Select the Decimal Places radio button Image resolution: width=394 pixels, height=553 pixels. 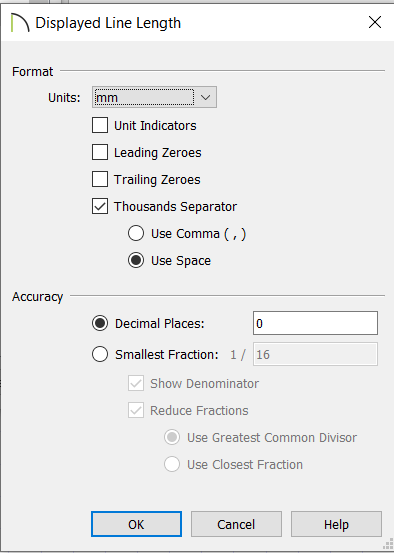100,323
